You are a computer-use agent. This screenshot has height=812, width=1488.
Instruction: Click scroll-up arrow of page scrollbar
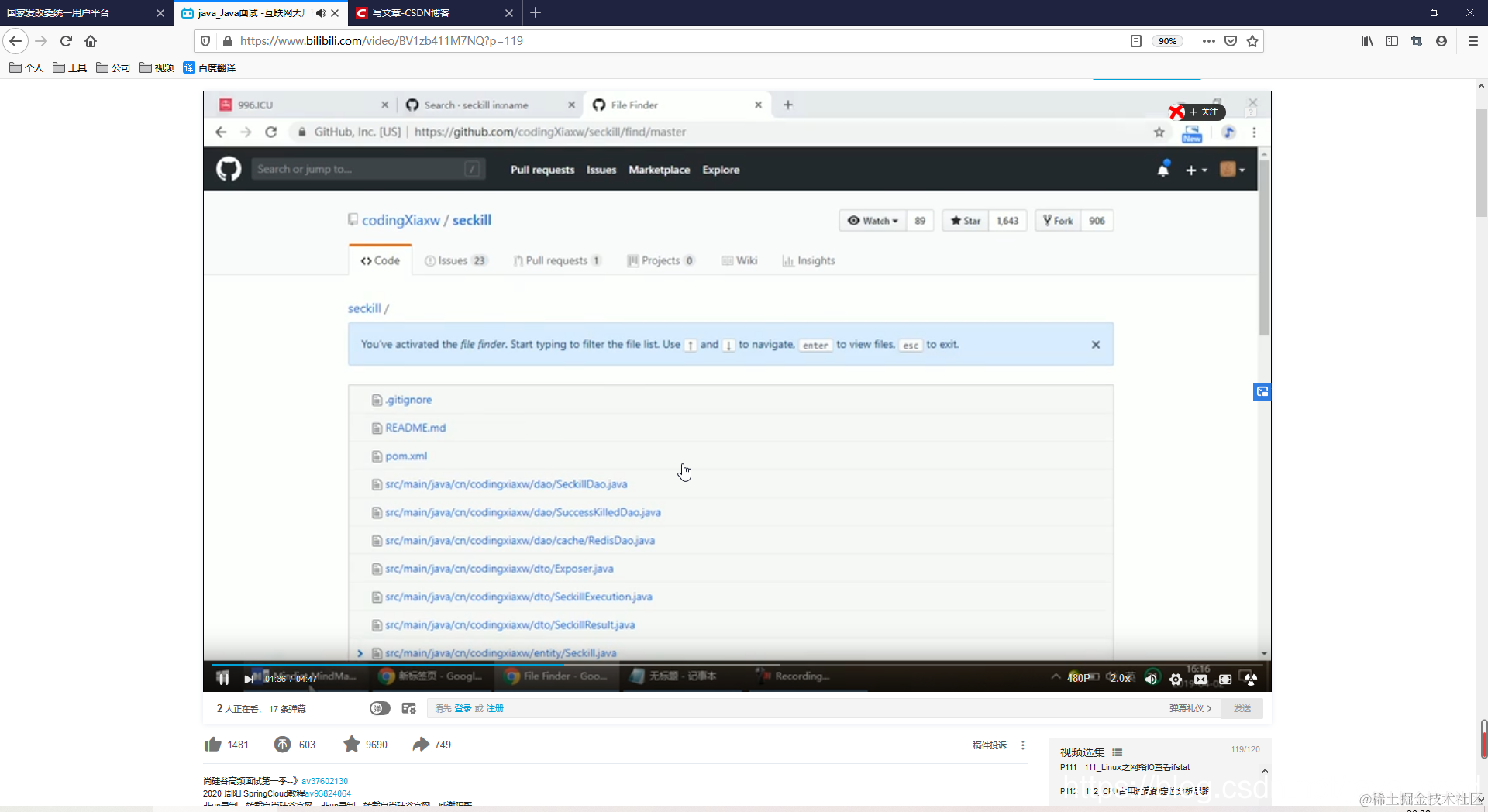tap(1481, 86)
